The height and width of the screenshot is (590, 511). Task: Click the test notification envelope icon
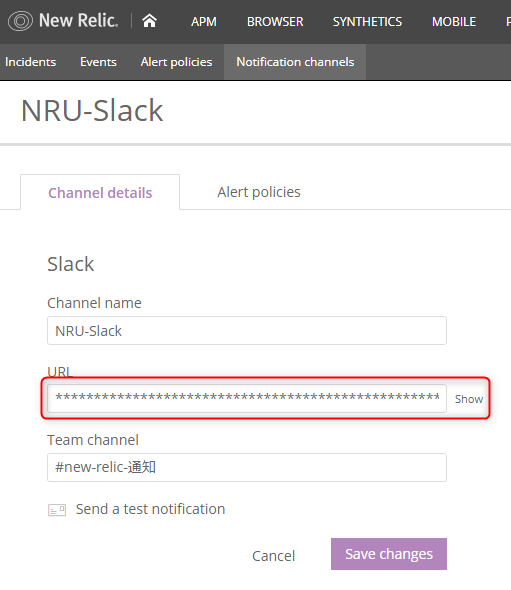pyautogui.click(x=57, y=510)
